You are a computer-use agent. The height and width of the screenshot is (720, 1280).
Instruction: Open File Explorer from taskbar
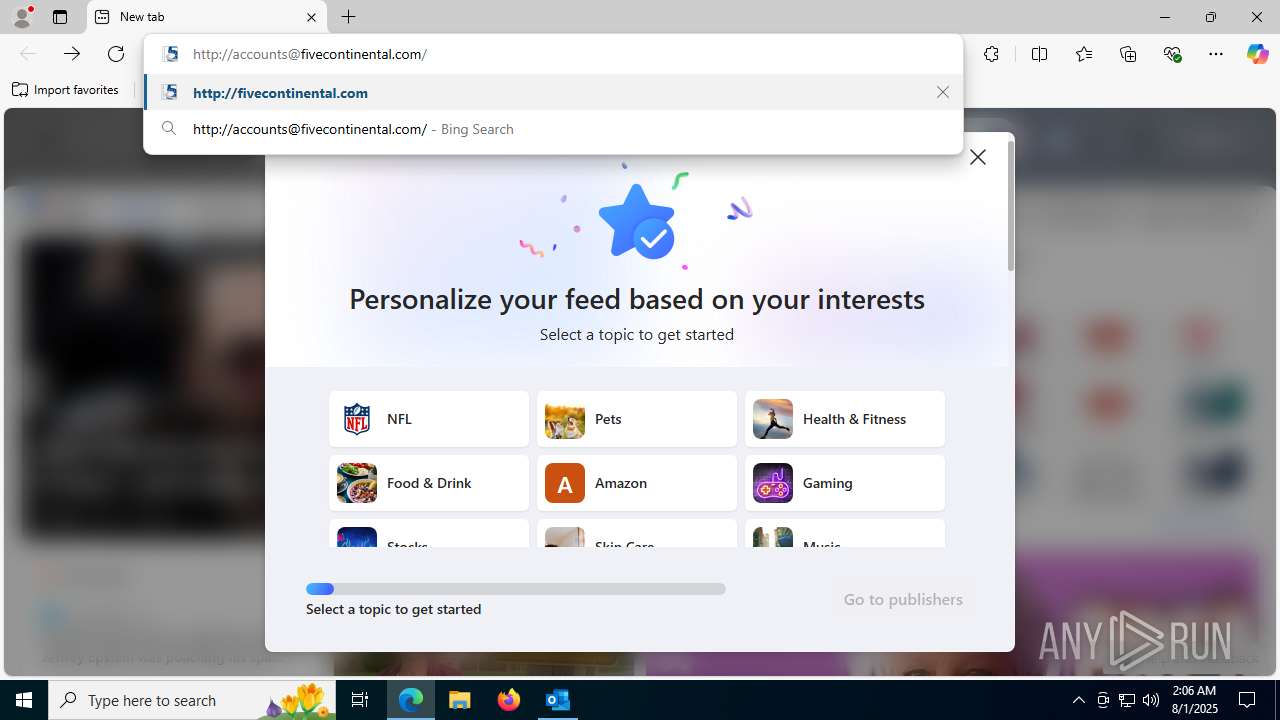[x=460, y=700]
